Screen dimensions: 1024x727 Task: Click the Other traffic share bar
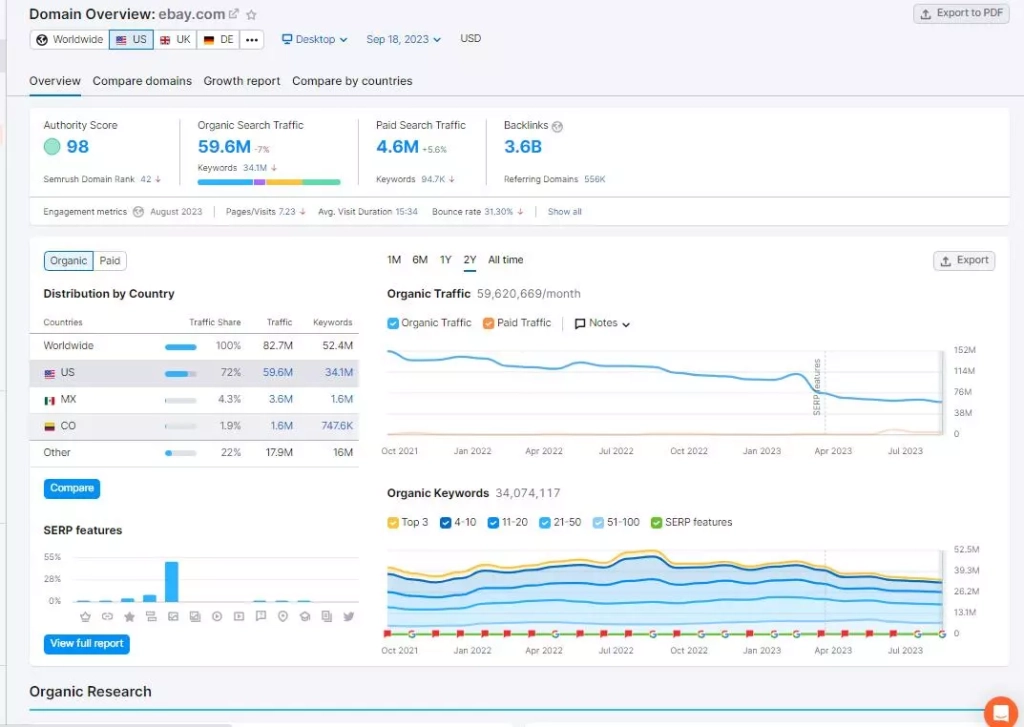click(x=181, y=453)
